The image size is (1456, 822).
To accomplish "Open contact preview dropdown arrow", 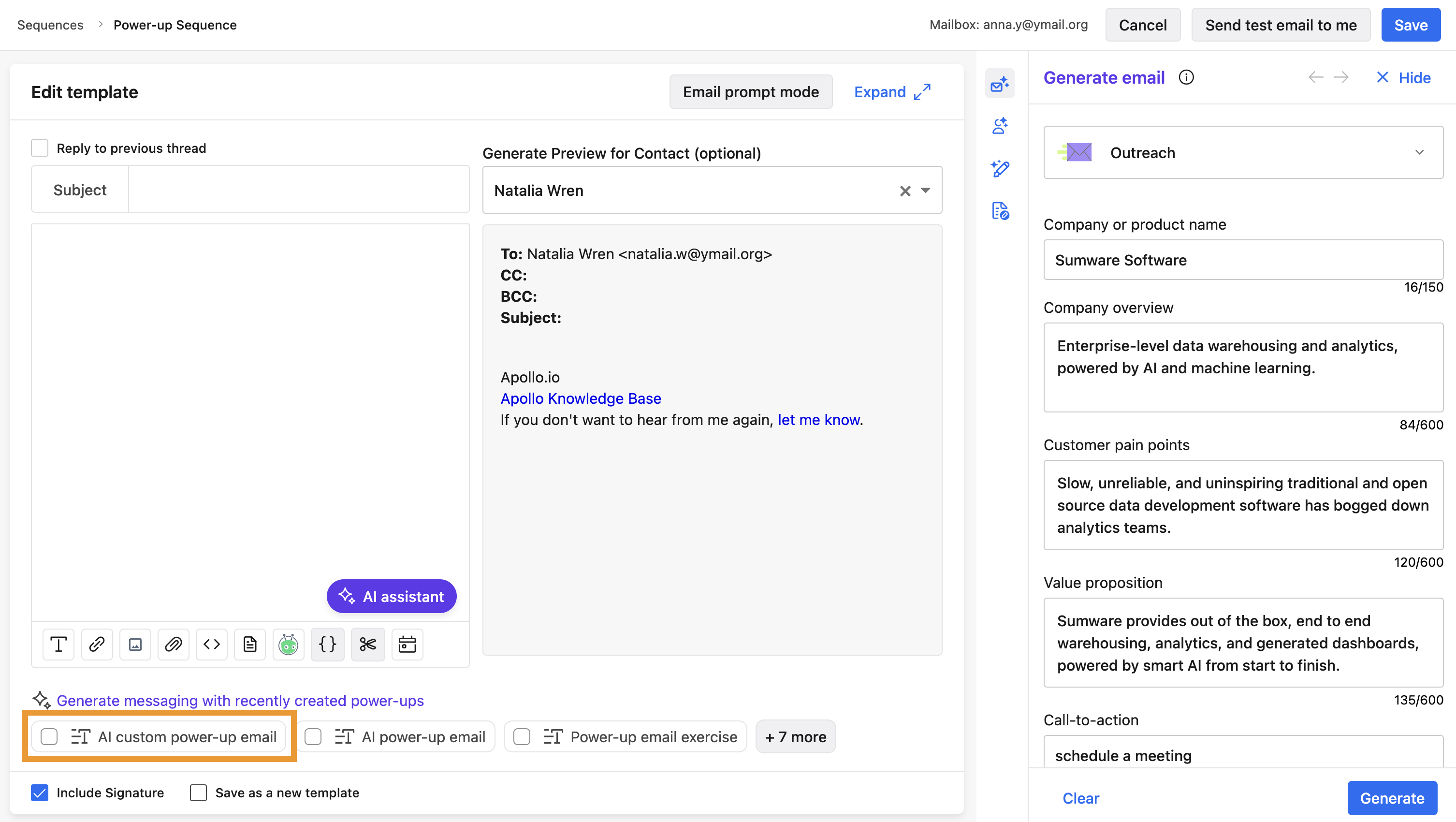I will [x=925, y=191].
